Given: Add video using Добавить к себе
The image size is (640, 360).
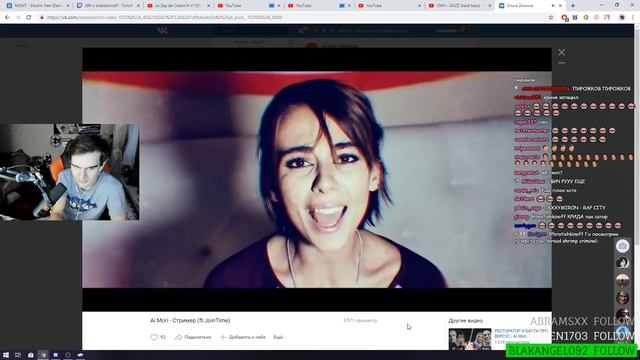Looking at the screenshot, I should pyautogui.click(x=243, y=337).
